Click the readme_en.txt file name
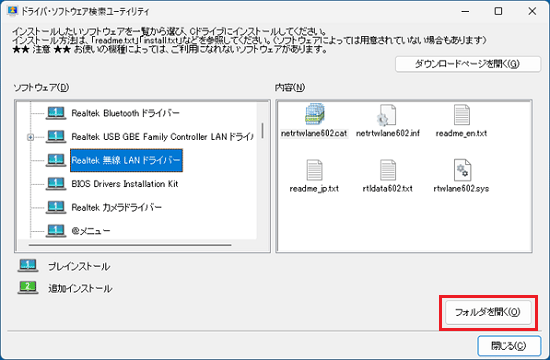This screenshot has height=360, width=550. click(461, 133)
